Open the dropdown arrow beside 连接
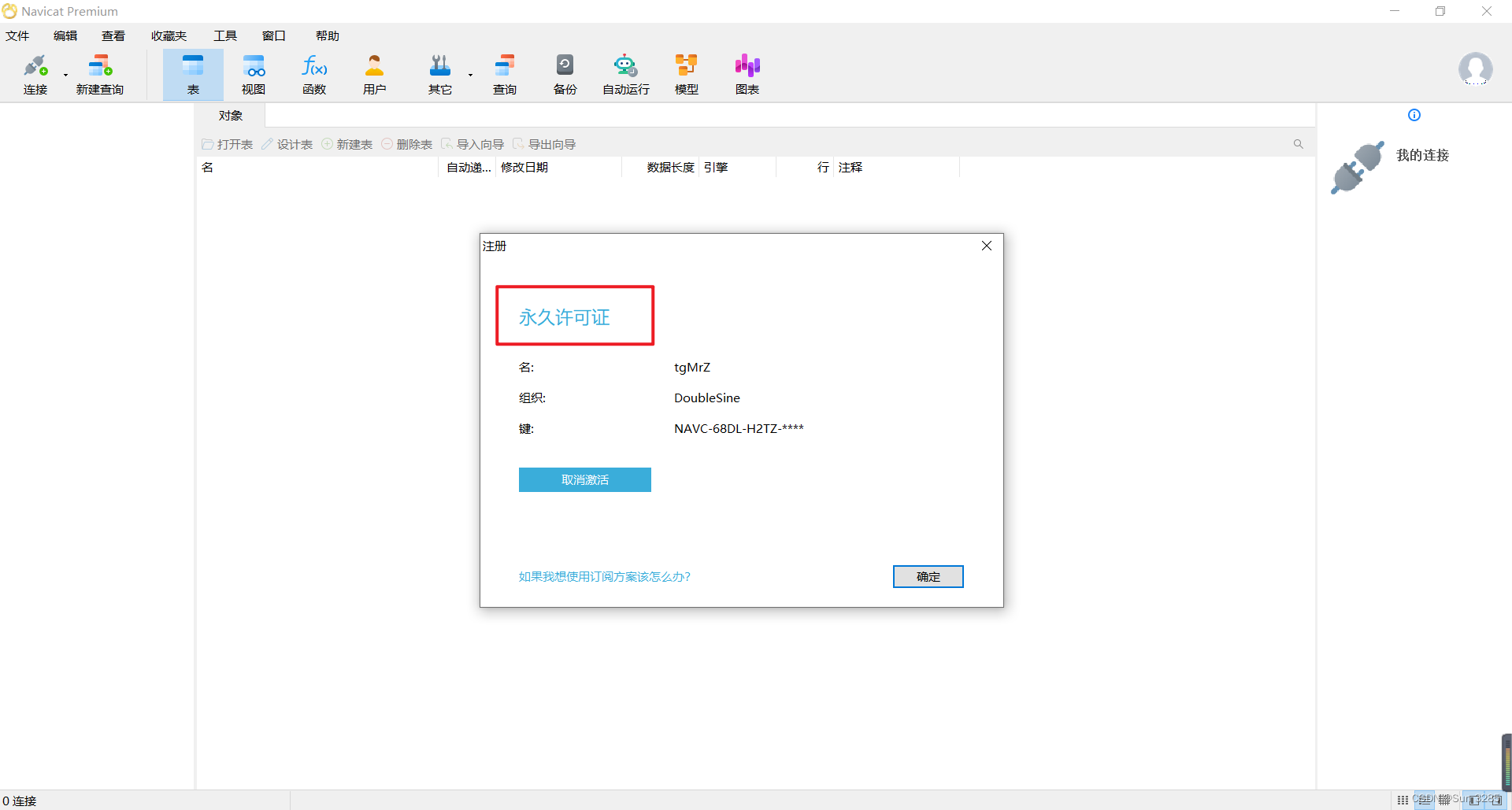Viewport: 1512px width, 810px height. pyautogui.click(x=65, y=76)
